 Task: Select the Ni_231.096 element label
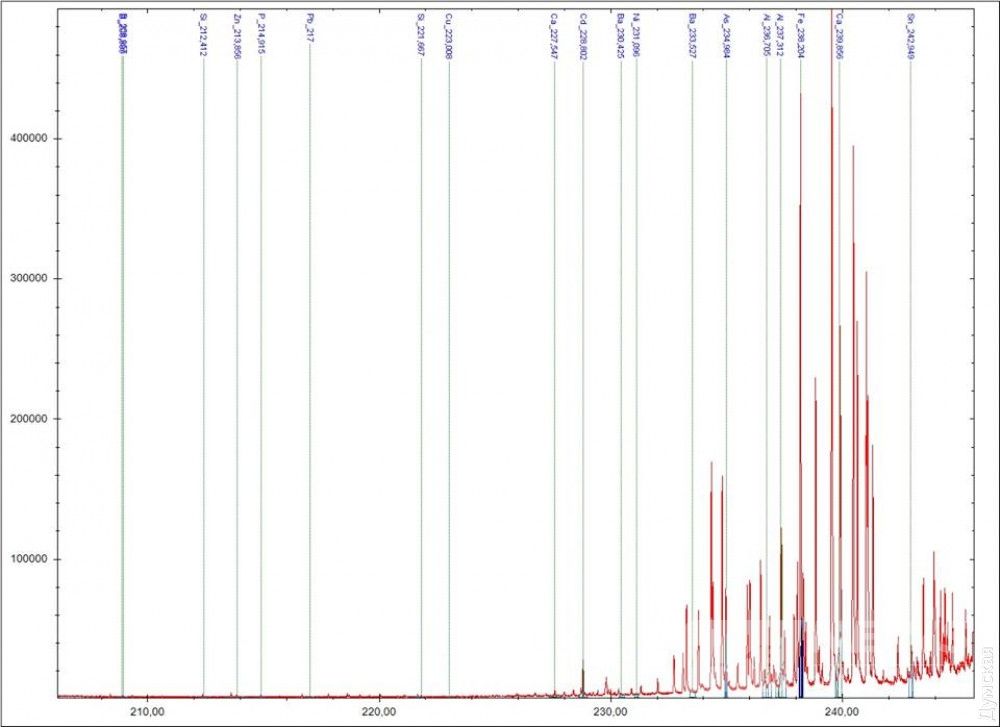pos(637,37)
